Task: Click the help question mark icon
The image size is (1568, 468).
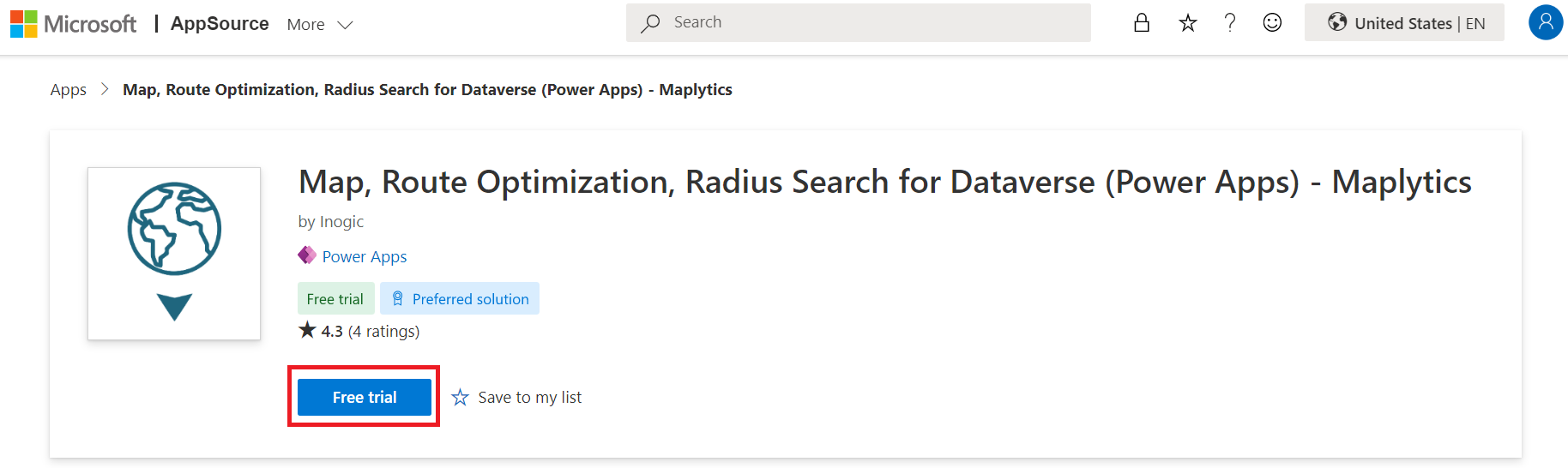Action: coord(1230,23)
